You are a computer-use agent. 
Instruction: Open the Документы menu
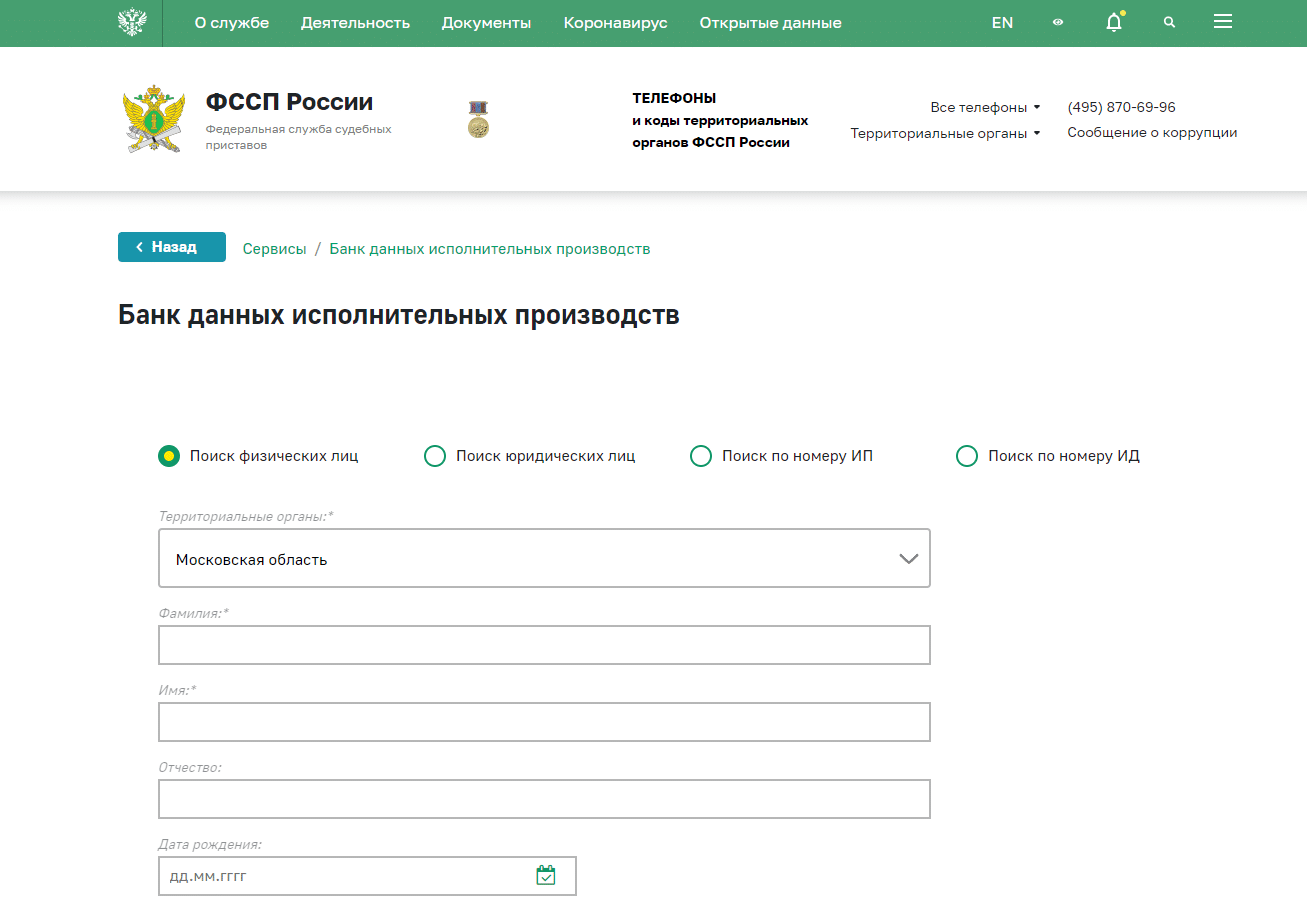coord(486,21)
